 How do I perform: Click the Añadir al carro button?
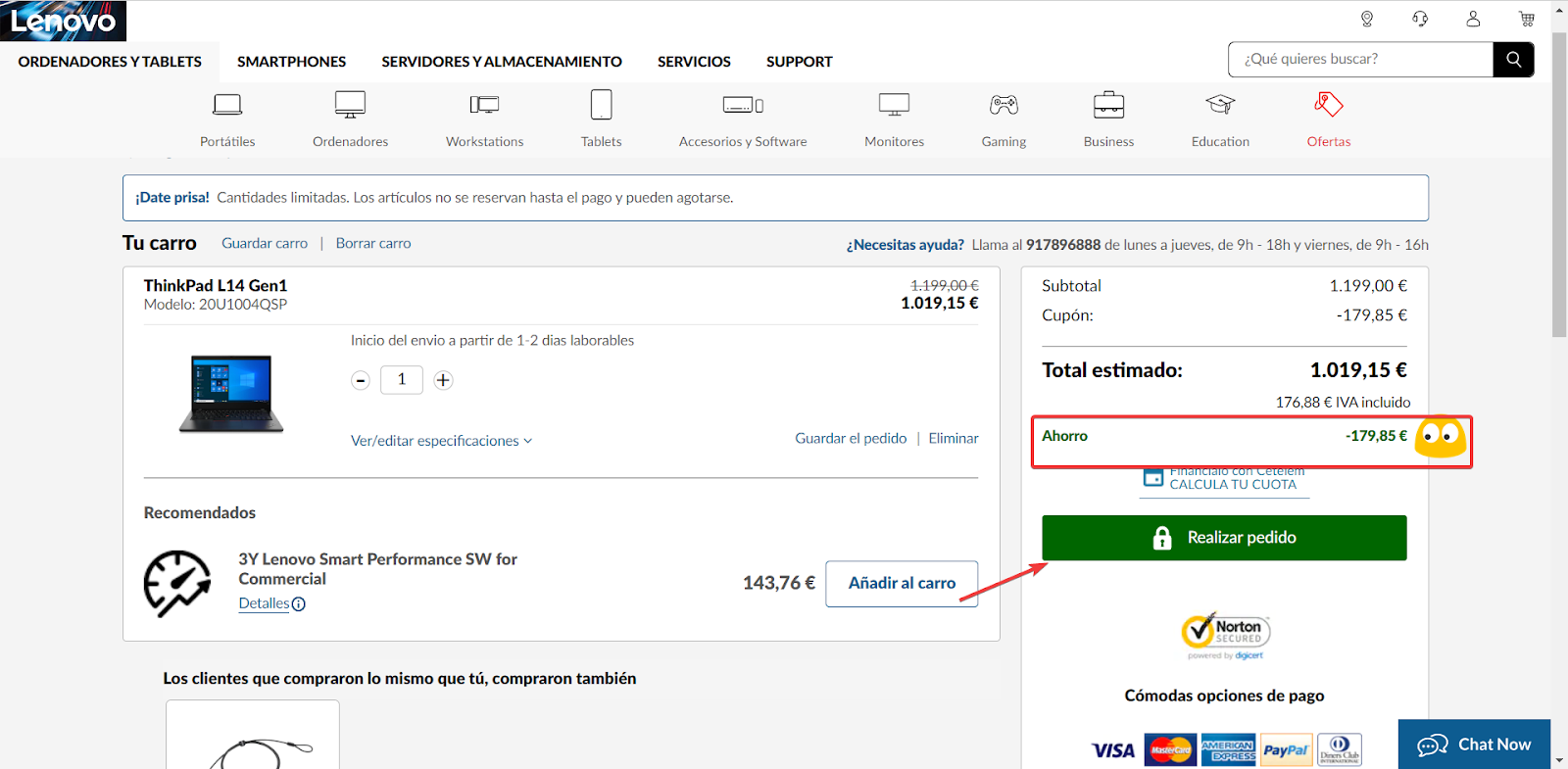(x=902, y=584)
